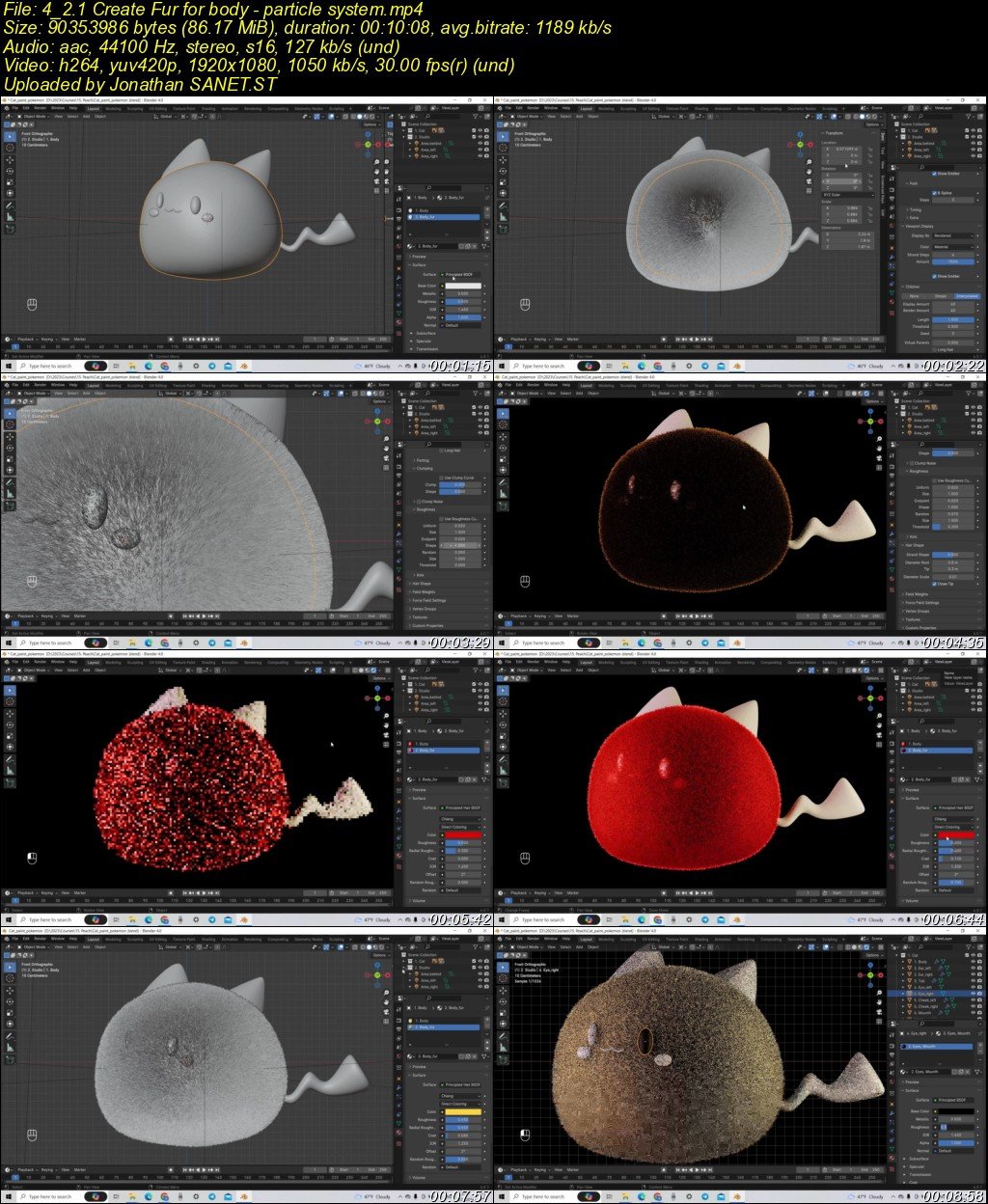Open Render menu in 00:02:22 frame
This screenshot has width=988, height=1204.
pyautogui.click(x=534, y=108)
